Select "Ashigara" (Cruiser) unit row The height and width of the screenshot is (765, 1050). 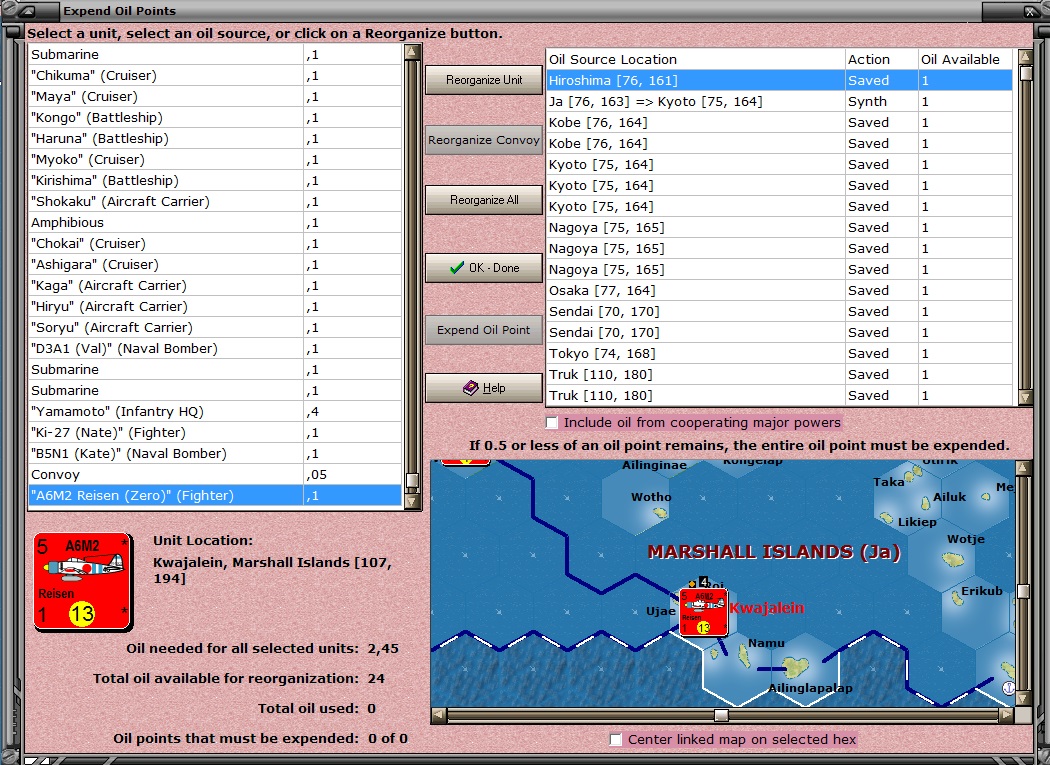coord(215,265)
